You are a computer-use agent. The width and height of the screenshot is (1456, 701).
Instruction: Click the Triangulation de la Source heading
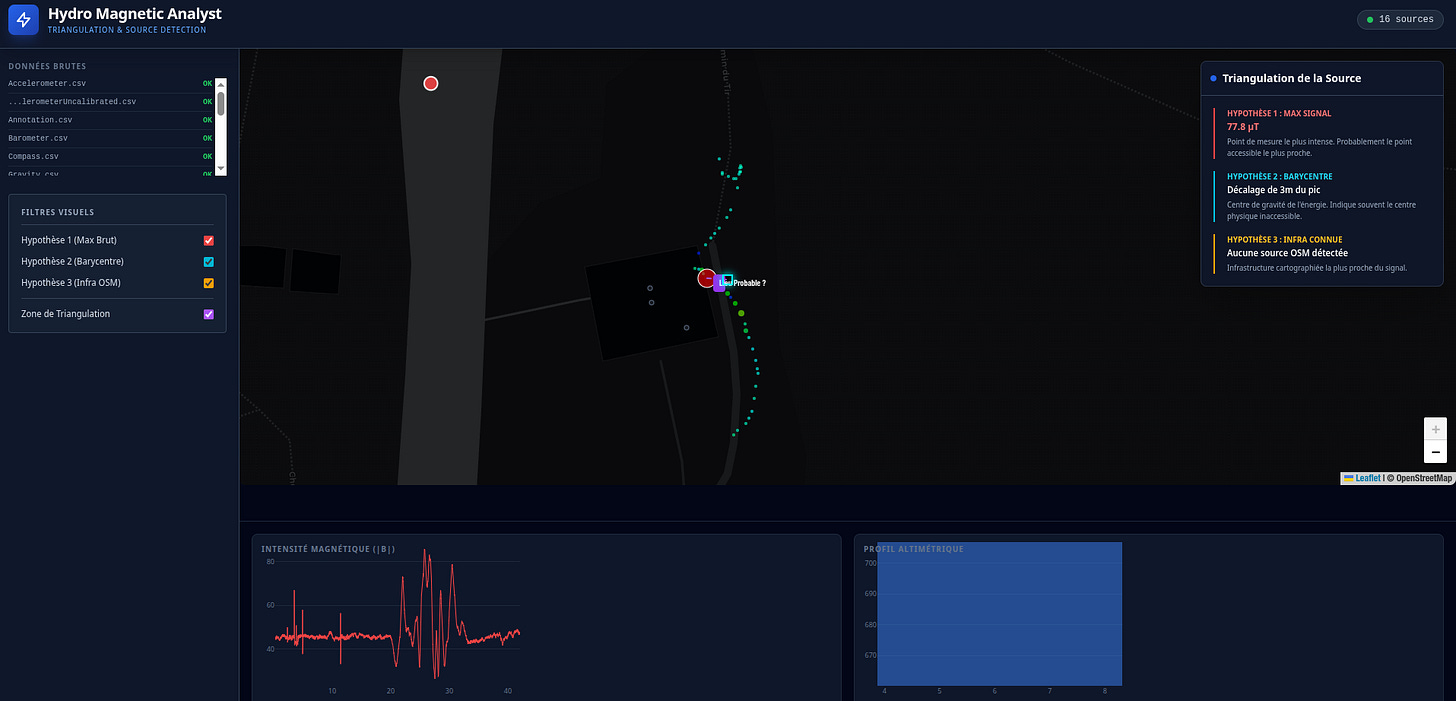pos(1291,78)
